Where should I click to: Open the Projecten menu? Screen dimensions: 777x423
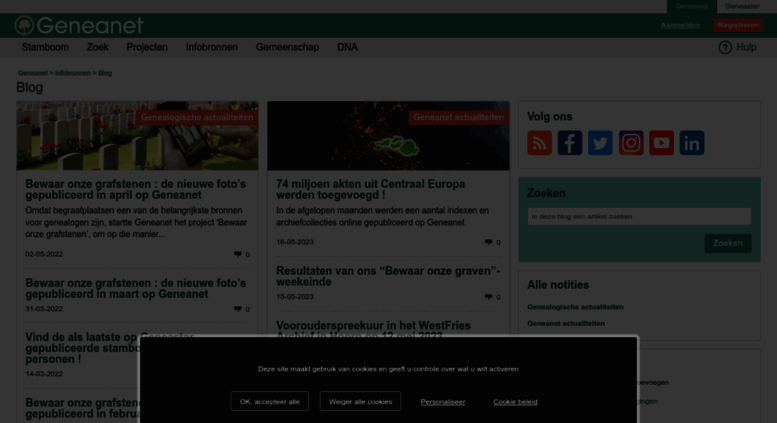(x=147, y=47)
